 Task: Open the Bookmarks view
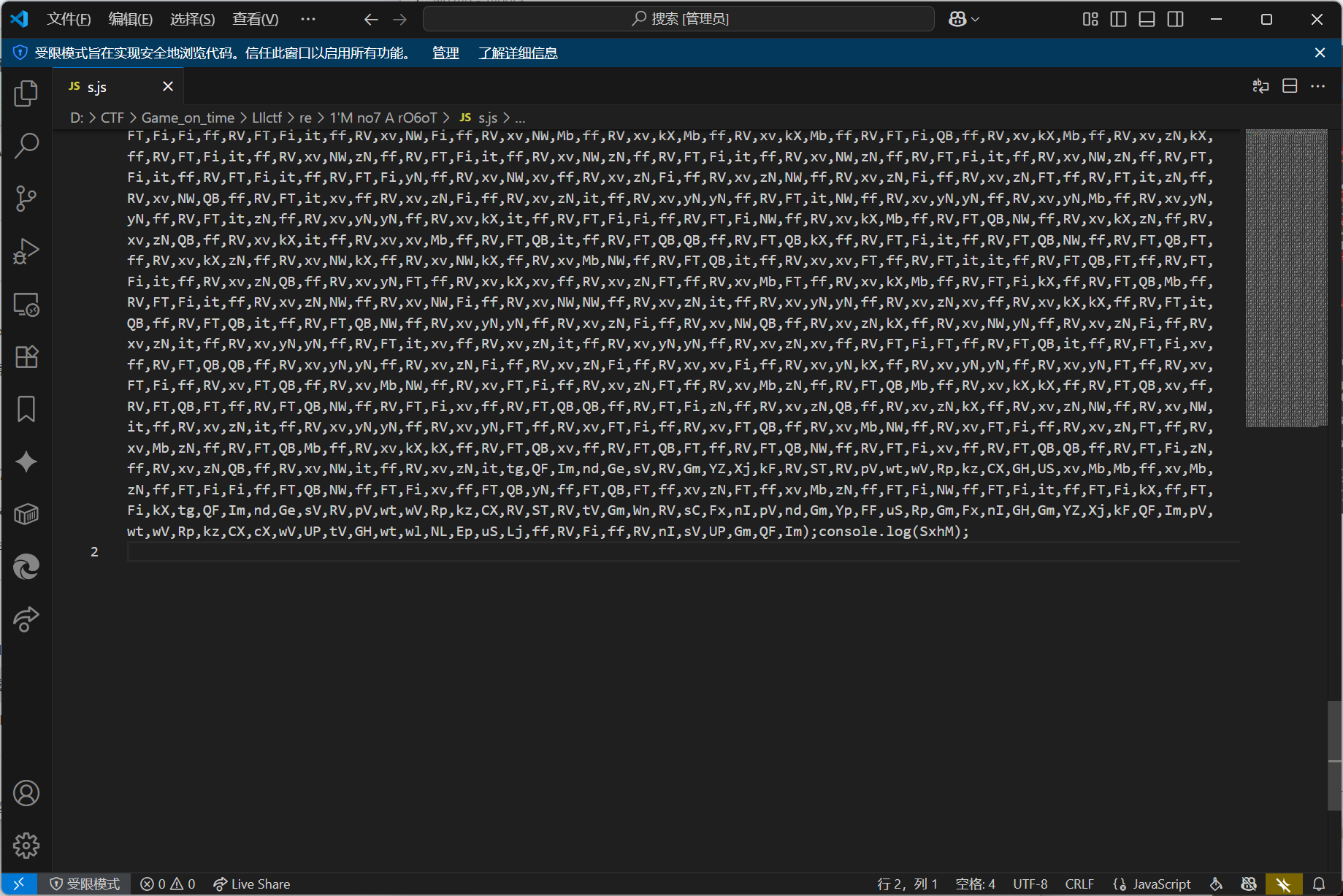26,409
